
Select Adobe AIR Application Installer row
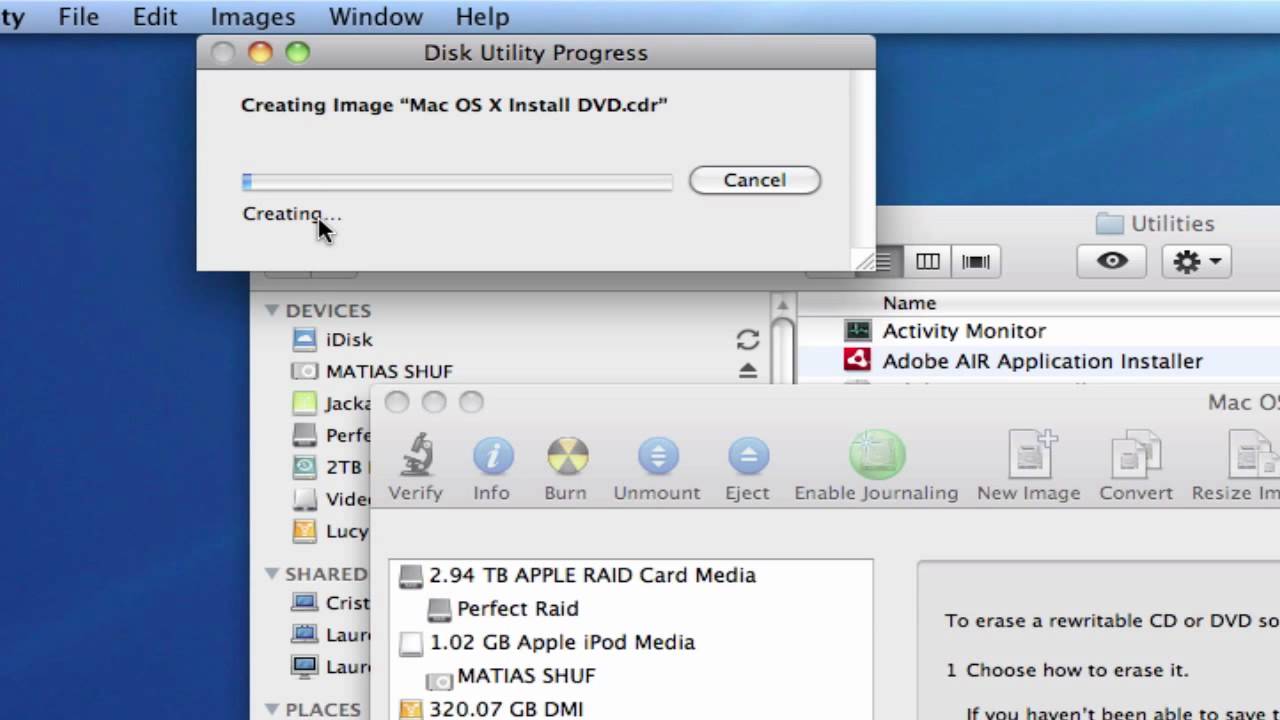click(1040, 361)
